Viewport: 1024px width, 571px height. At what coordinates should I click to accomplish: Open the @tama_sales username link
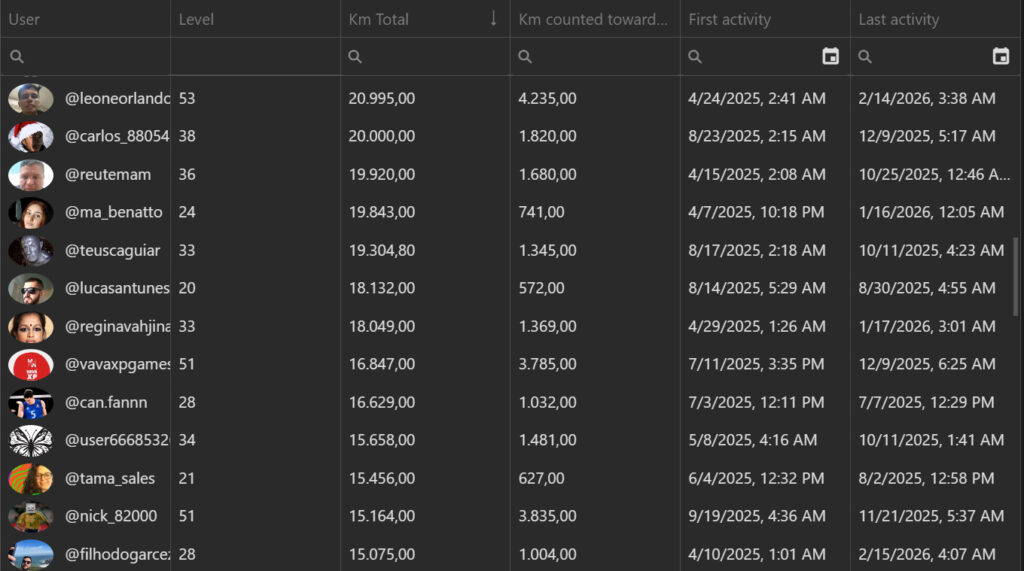click(110, 478)
